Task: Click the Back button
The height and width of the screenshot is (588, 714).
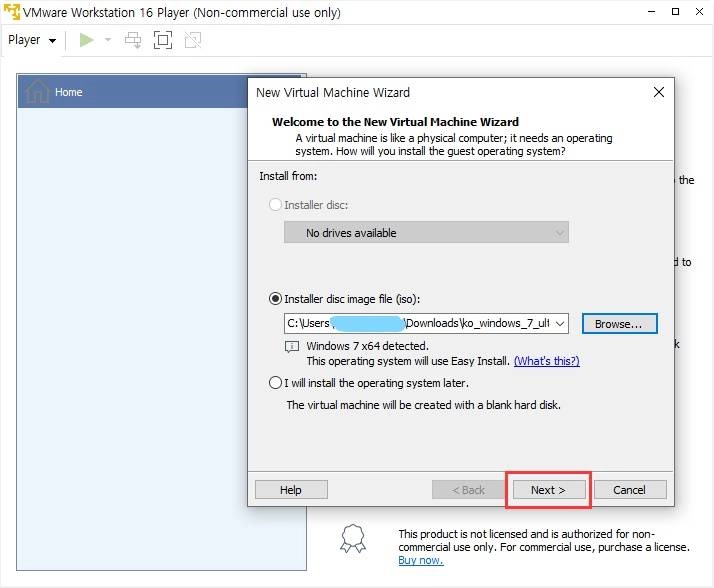Action: 468,490
